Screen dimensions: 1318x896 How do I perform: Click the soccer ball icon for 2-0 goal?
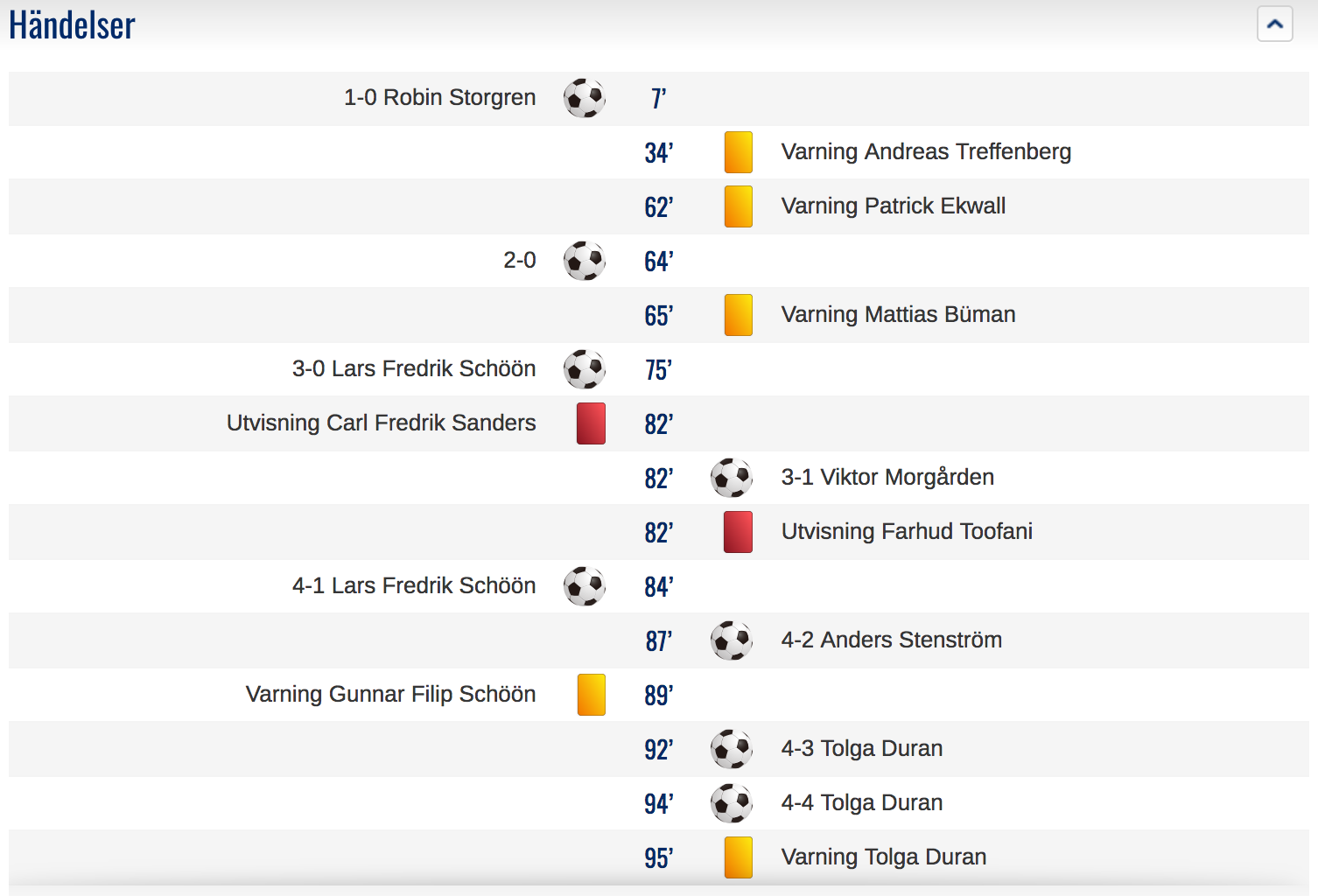coord(585,261)
